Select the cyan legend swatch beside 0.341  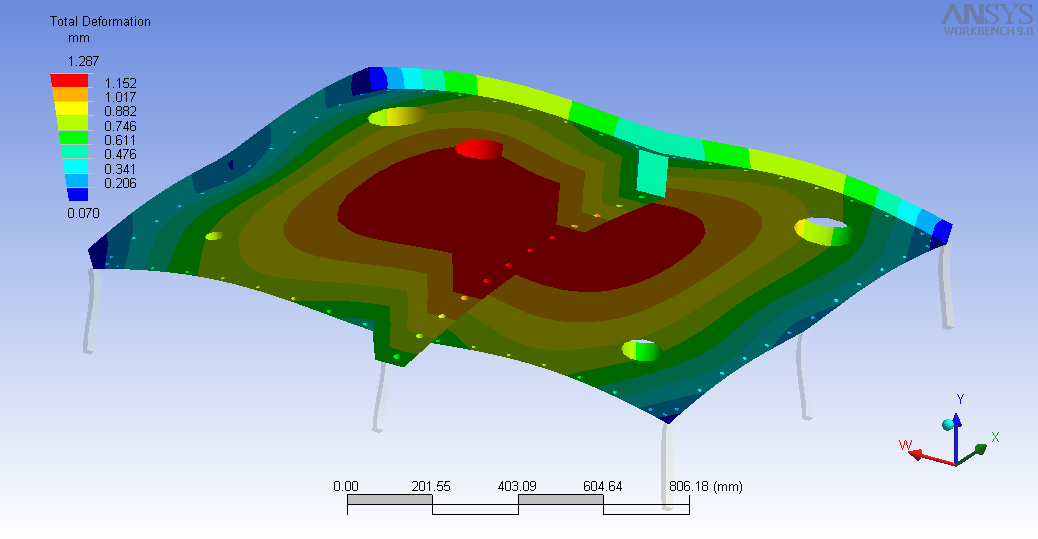coord(75,166)
